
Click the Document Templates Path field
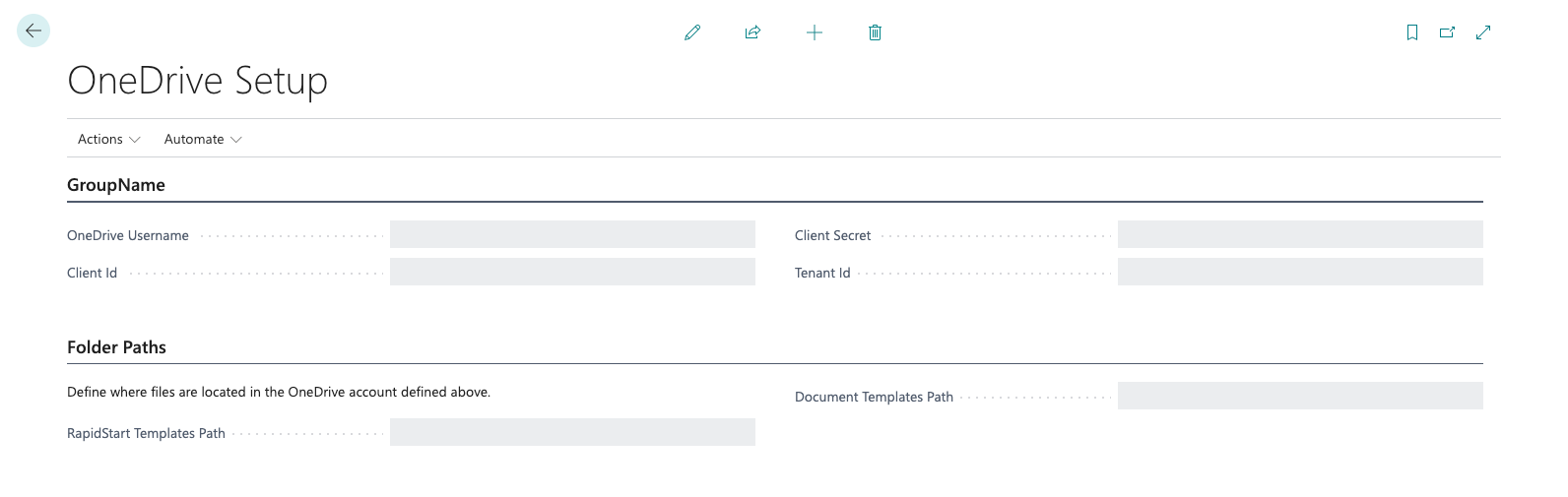coord(1300,396)
